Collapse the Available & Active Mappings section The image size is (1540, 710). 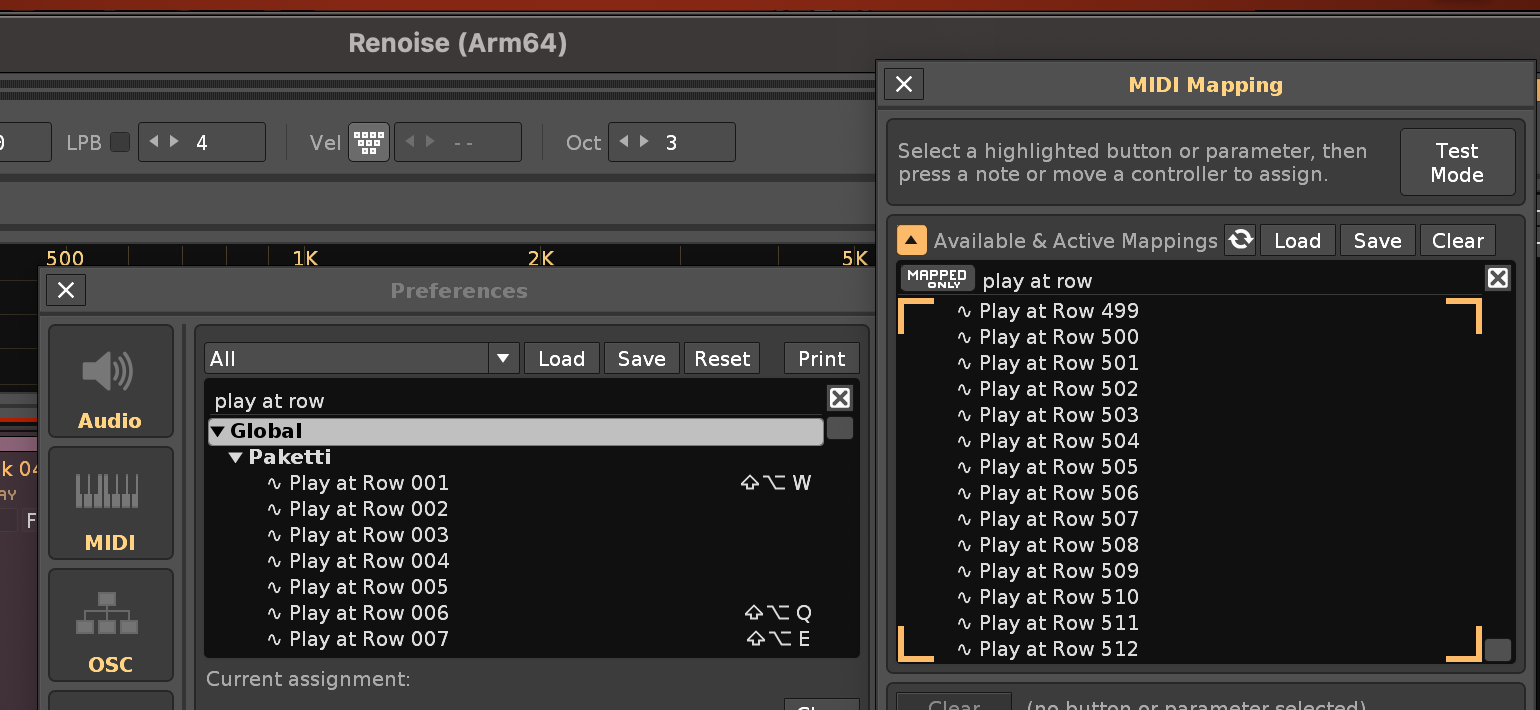point(912,240)
